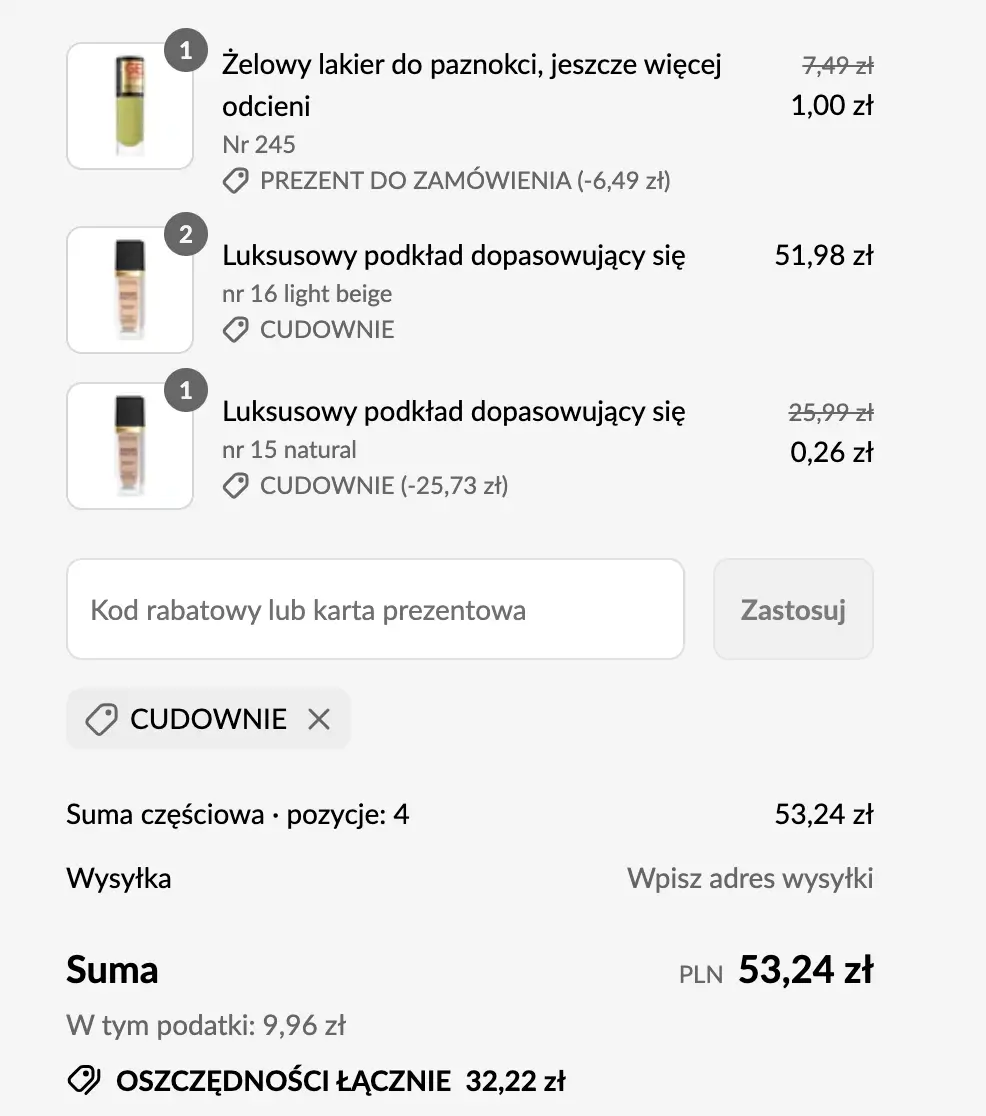Click the tag icon beside PREZENT DO ZAMÓWIENIA

pos(236,181)
